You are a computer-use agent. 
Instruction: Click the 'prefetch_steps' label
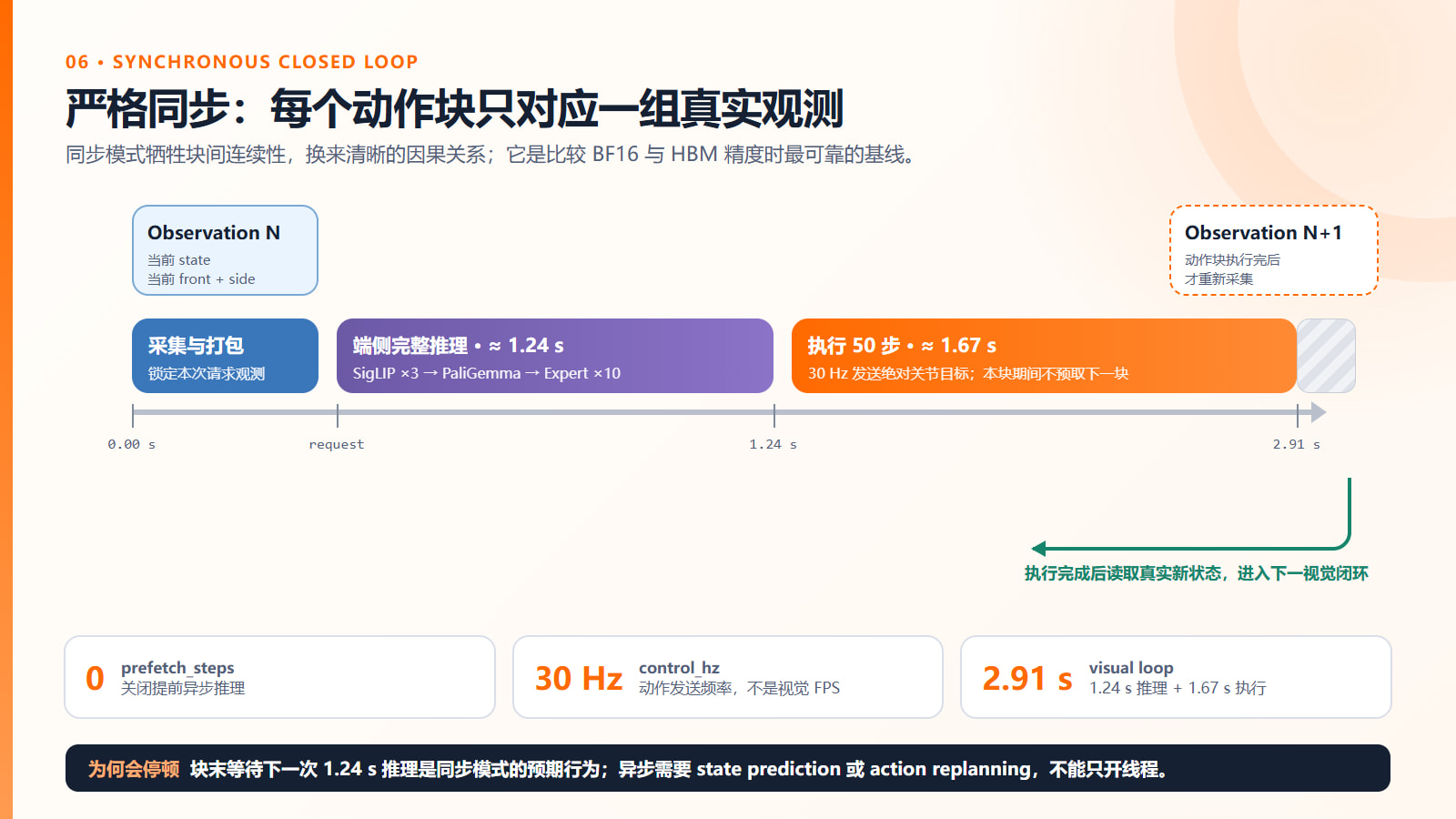(x=177, y=668)
